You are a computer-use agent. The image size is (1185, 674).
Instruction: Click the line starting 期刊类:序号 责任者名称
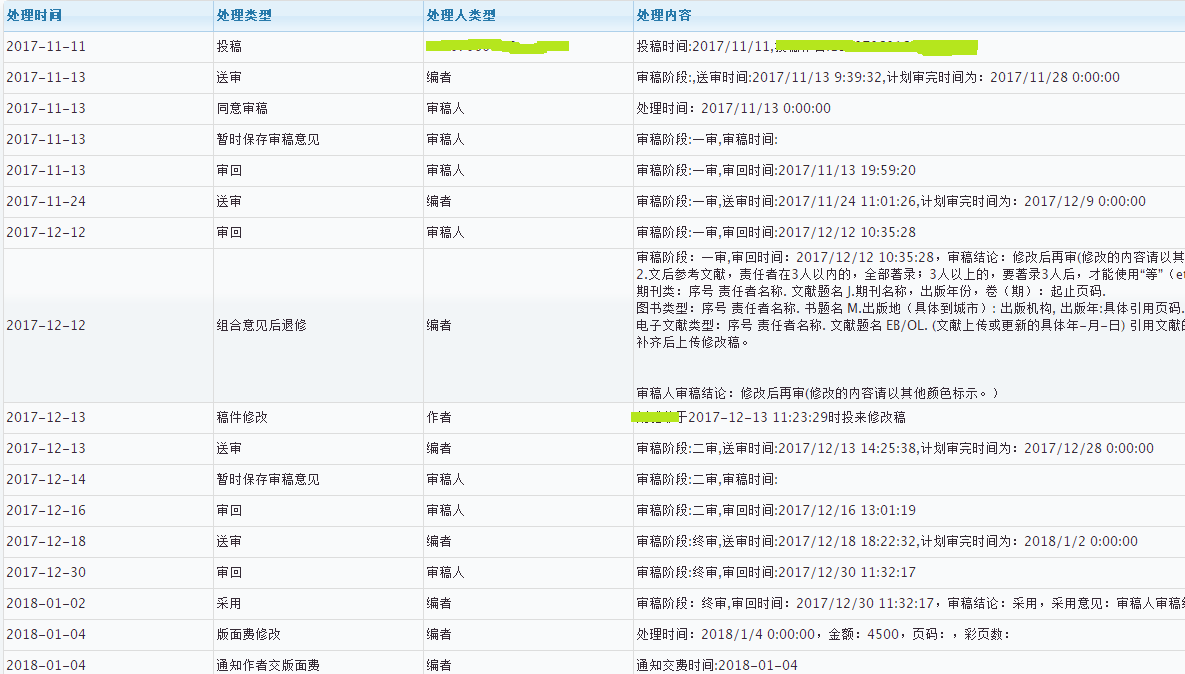coord(871,291)
